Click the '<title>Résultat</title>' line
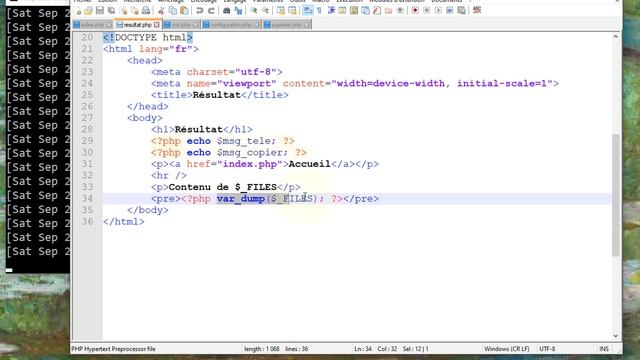The image size is (640, 360). 220,95
